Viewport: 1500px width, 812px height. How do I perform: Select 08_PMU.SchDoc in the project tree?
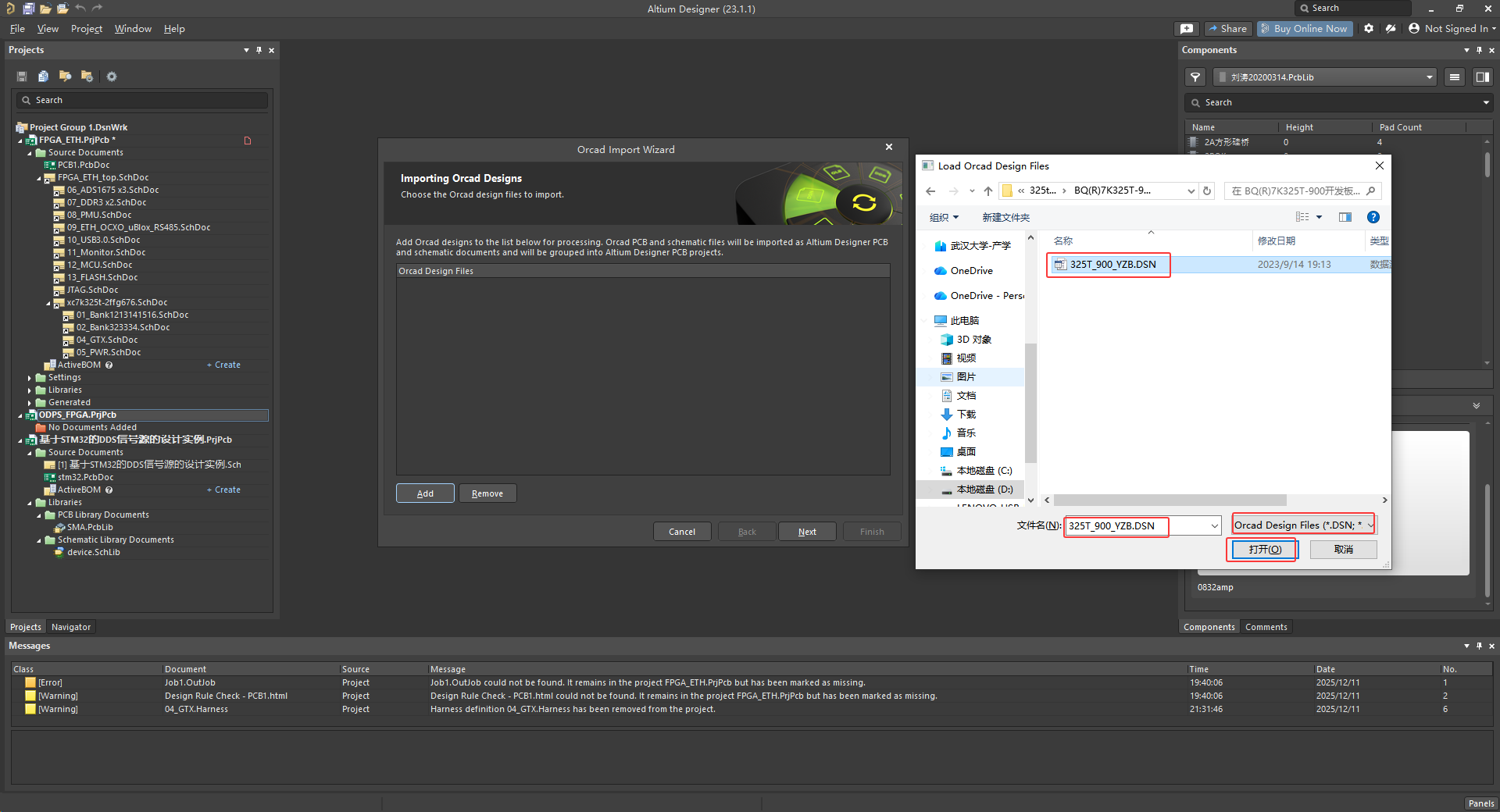click(x=99, y=215)
